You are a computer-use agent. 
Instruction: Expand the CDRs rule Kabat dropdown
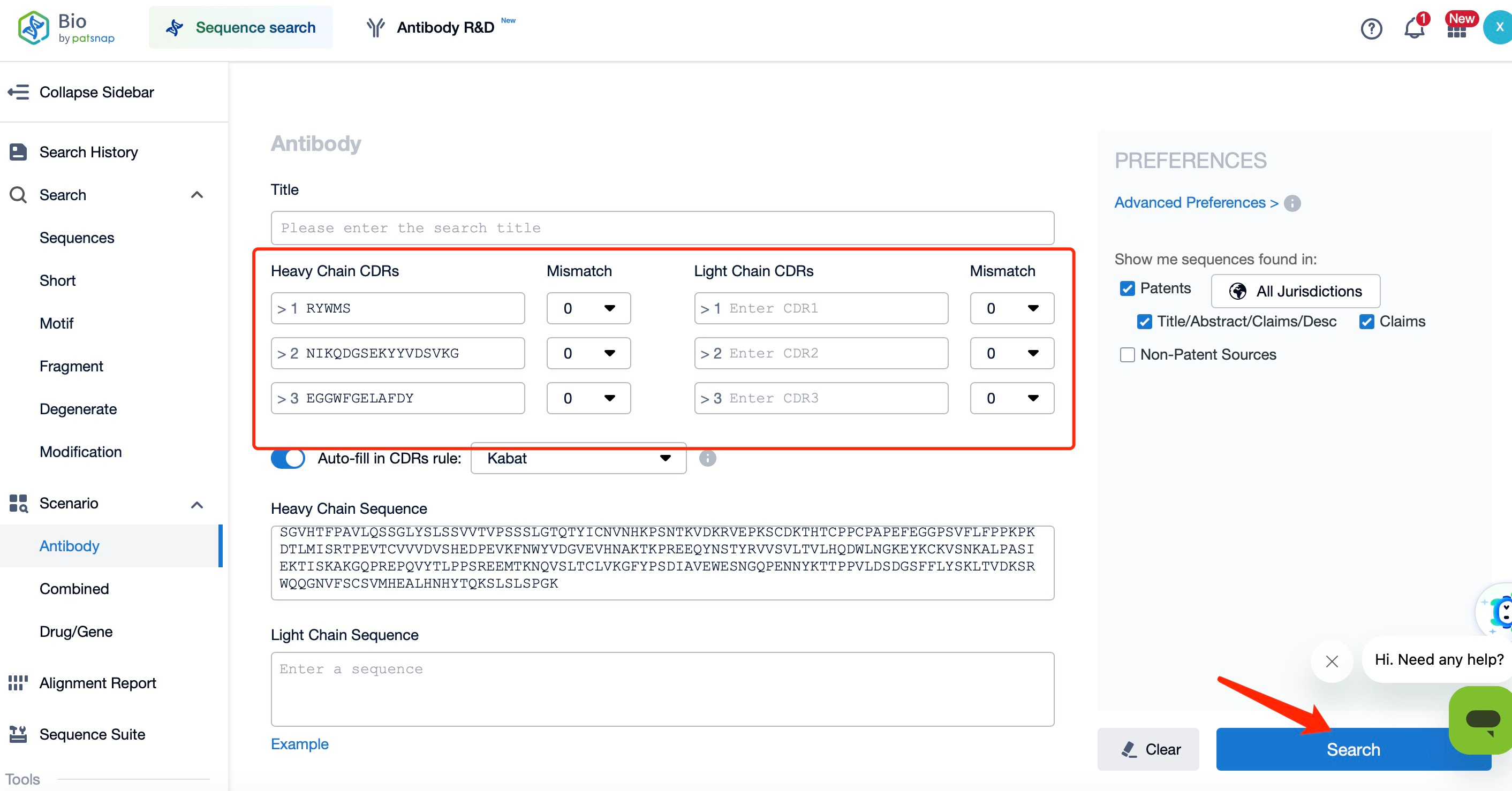tap(579, 459)
